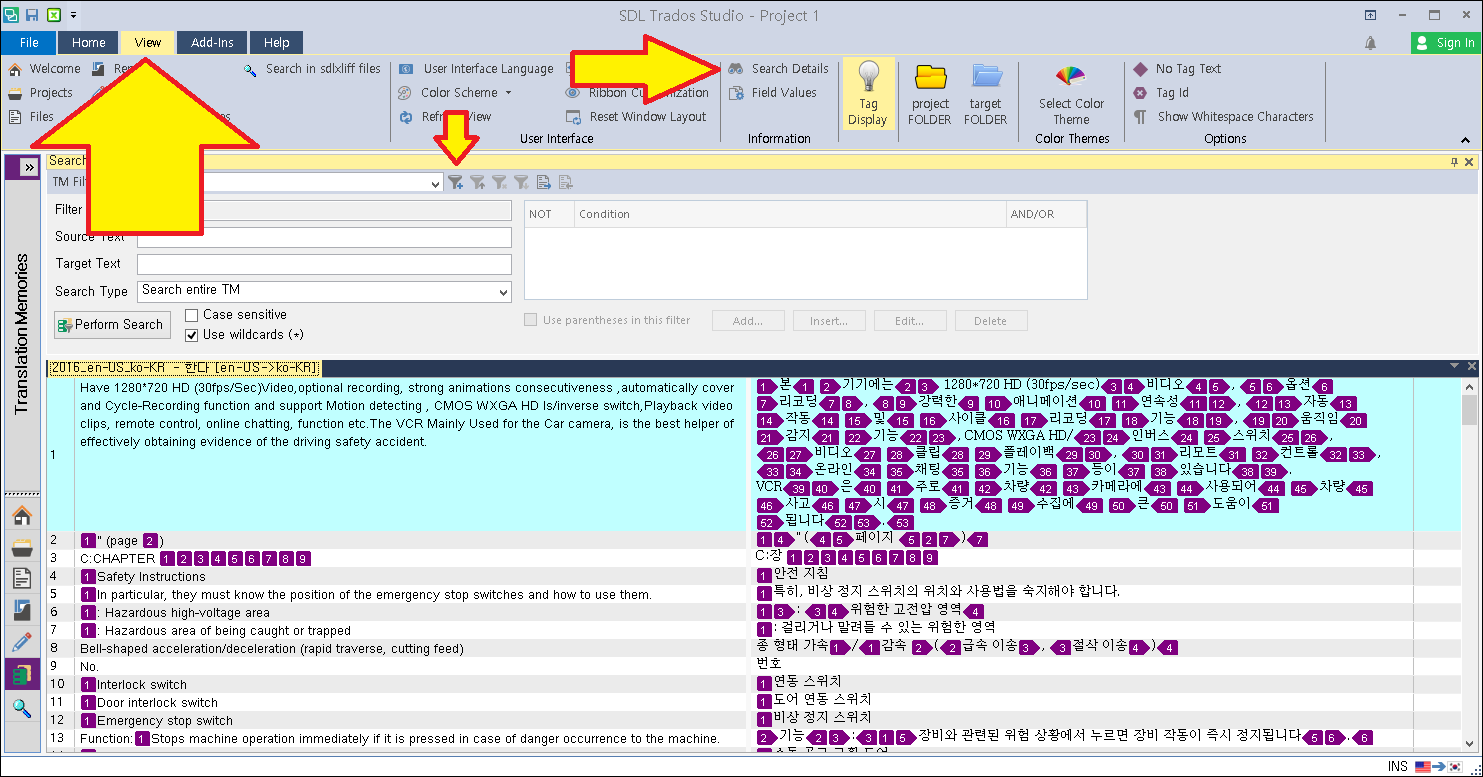Image resolution: width=1483 pixels, height=777 pixels.
Task: Open the Add-Ins tab
Action: [x=211, y=42]
